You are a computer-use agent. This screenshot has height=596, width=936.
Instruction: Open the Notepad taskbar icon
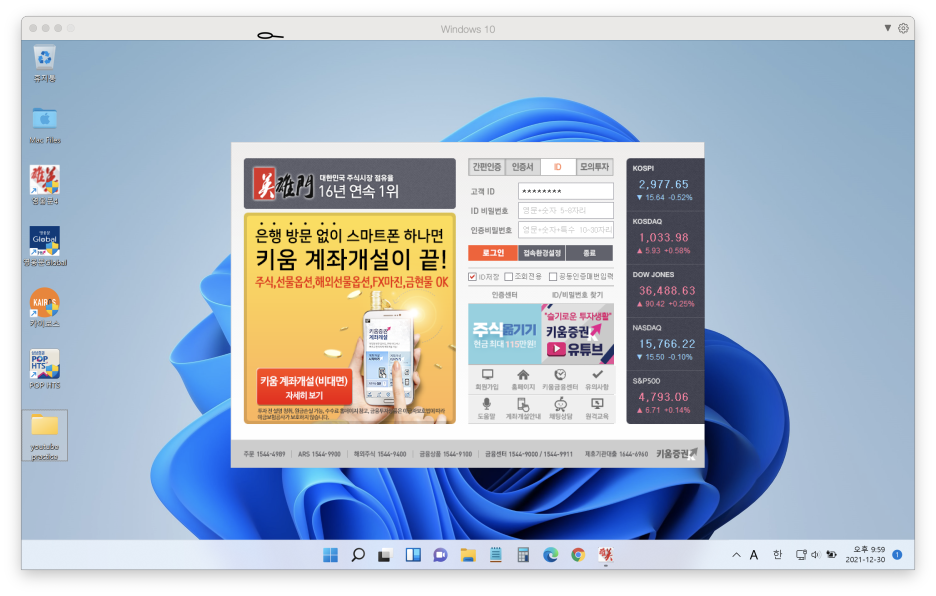pyautogui.click(x=495, y=555)
